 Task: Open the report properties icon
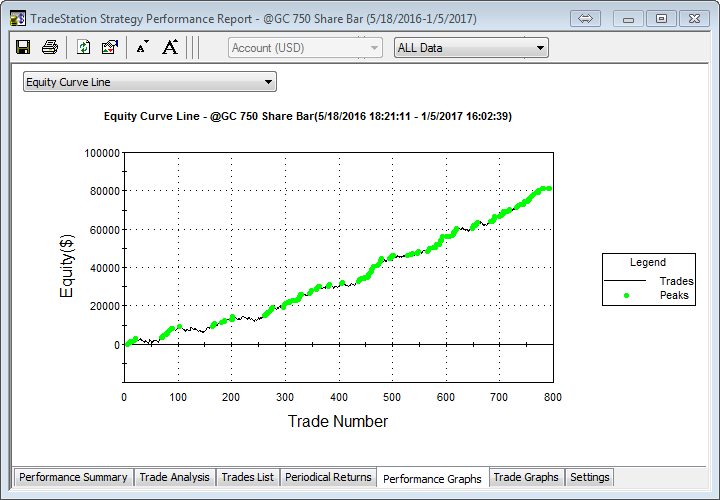click(109, 47)
